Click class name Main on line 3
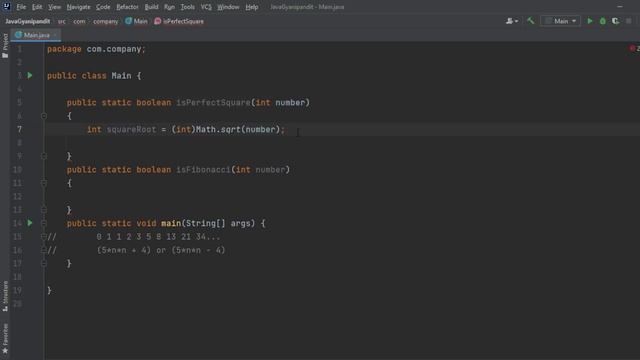Viewport: 640px width, 360px height. [x=121, y=76]
